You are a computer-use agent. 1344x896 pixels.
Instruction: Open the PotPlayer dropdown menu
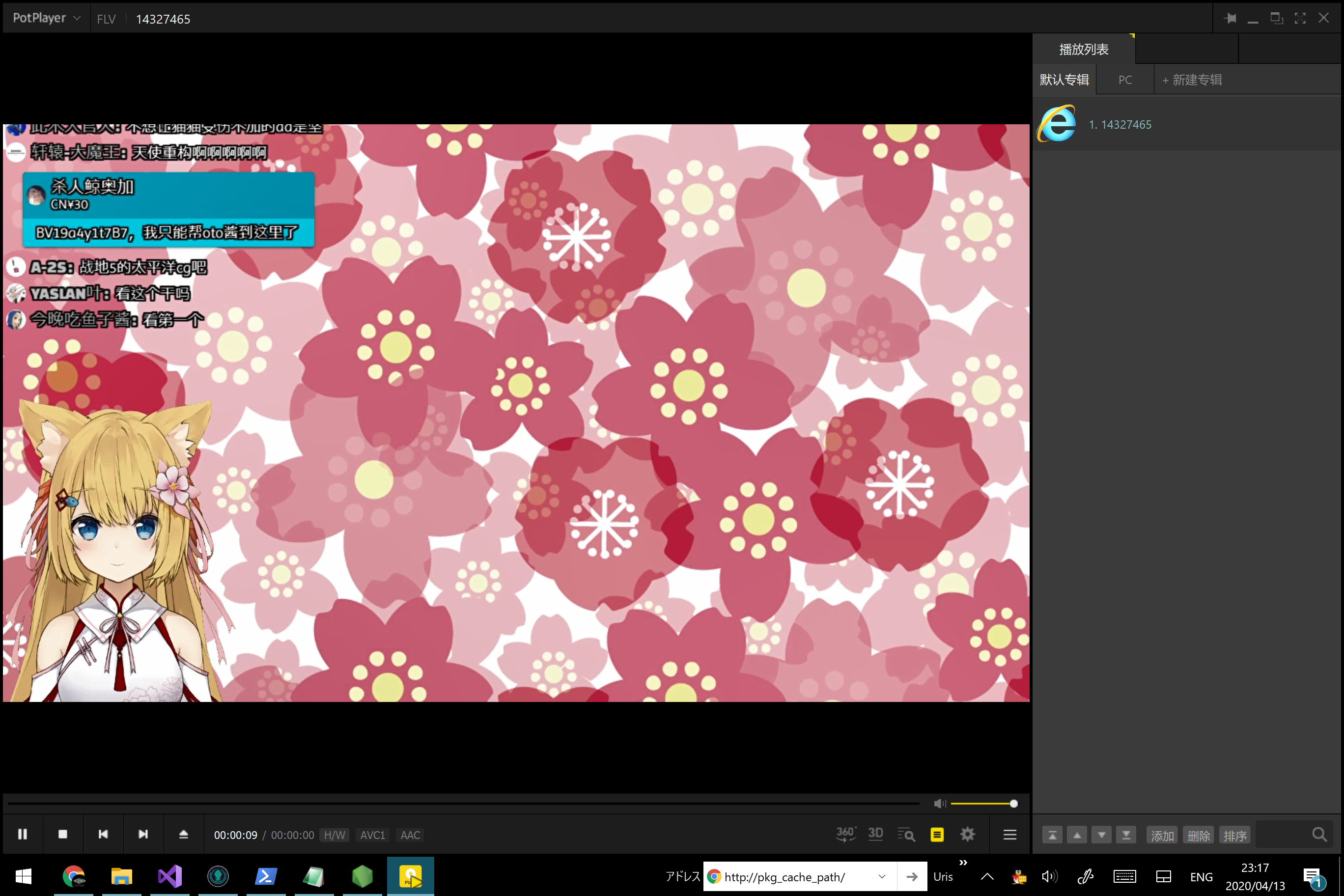tap(46, 18)
